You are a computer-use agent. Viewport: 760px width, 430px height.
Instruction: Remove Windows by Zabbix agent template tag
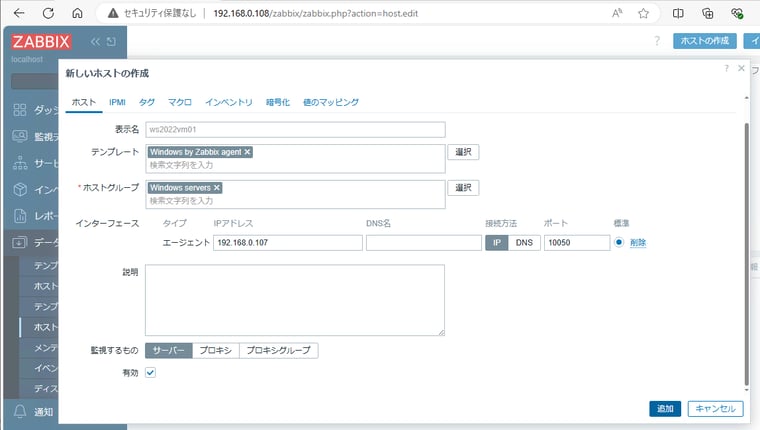[x=247, y=152]
